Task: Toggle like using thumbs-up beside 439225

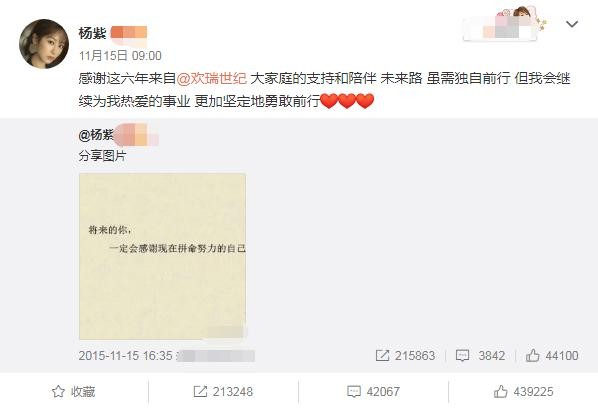Action: click(x=501, y=391)
